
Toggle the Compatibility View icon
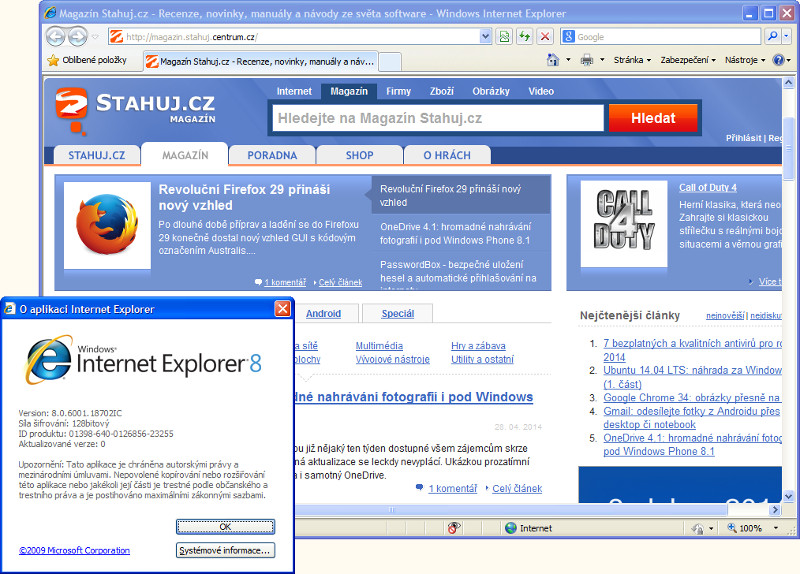[x=504, y=37]
